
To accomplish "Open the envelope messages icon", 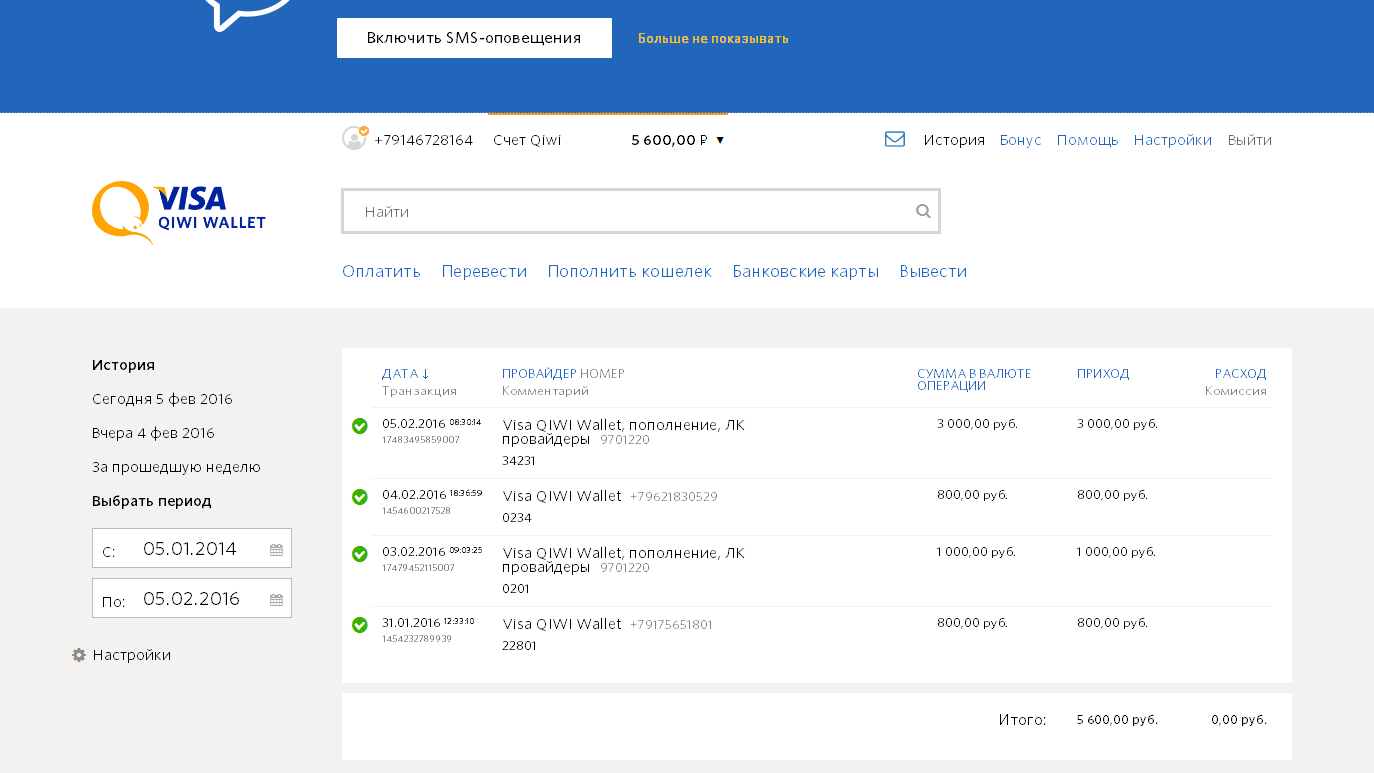I will [x=895, y=140].
